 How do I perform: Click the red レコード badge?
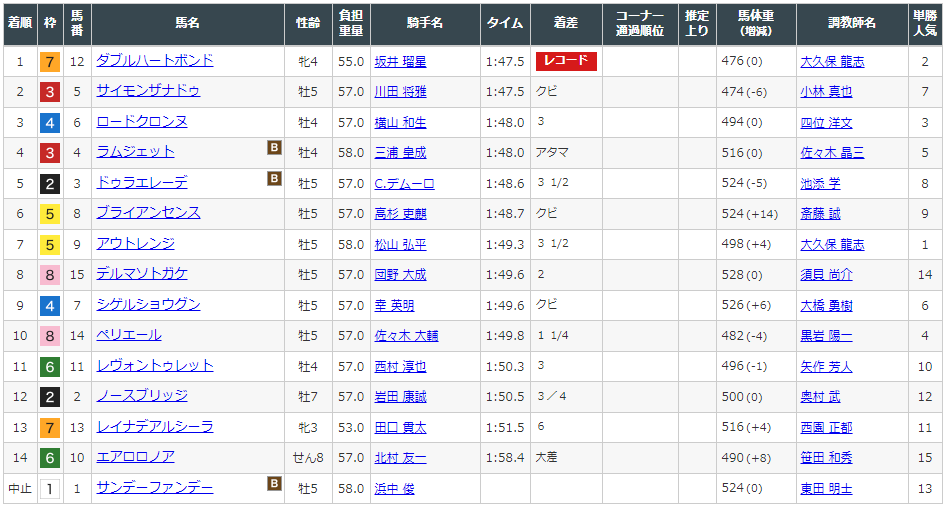[566, 61]
